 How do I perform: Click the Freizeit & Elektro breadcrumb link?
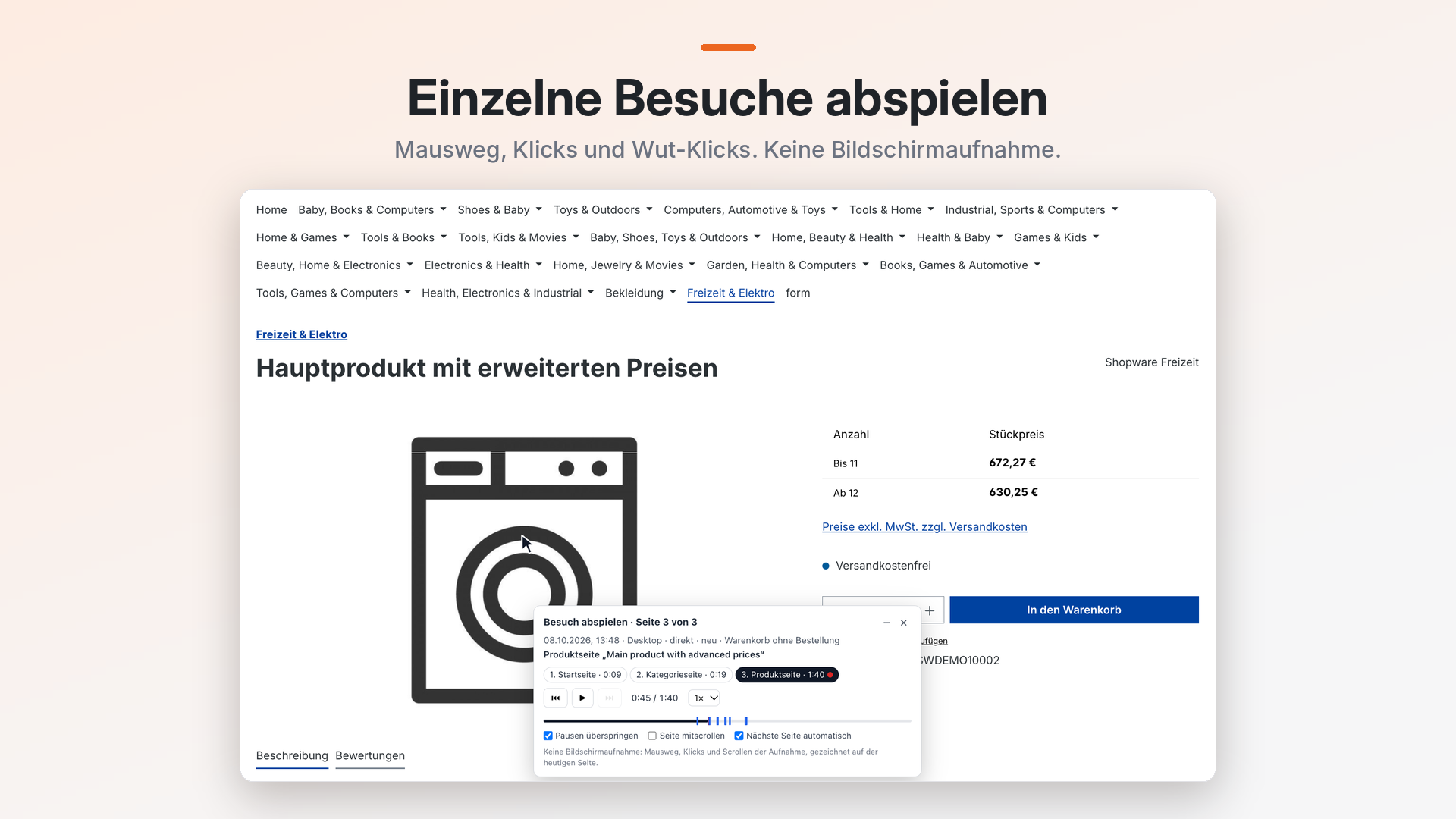pyautogui.click(x=302, y=334)
